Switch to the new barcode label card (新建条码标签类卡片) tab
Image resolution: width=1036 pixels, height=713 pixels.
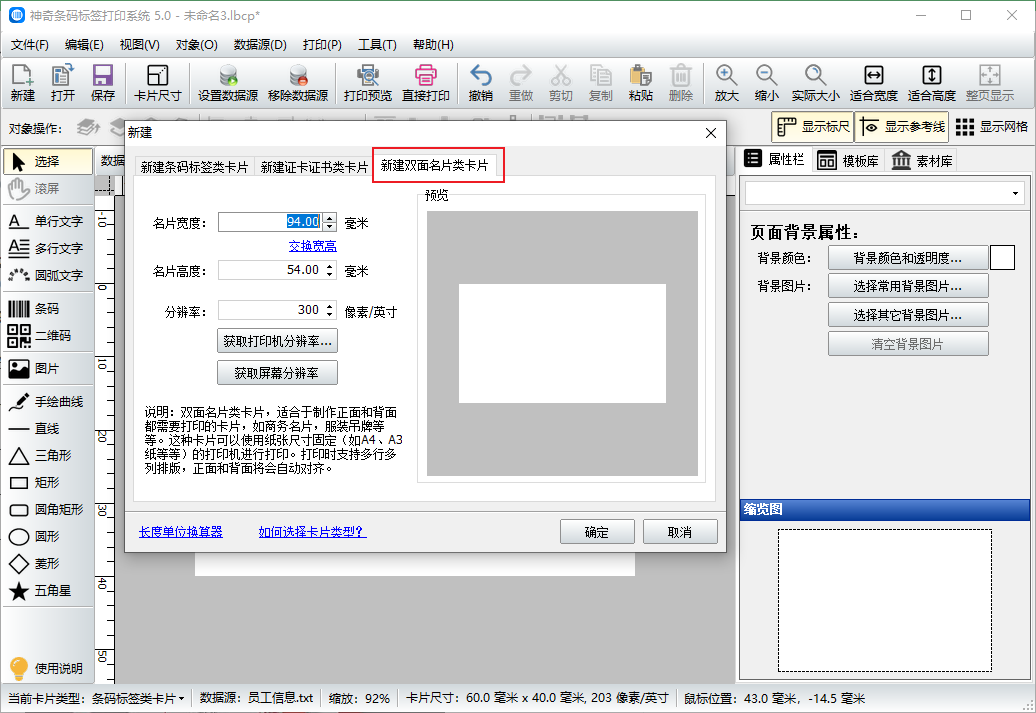click(x=194, y=167)
